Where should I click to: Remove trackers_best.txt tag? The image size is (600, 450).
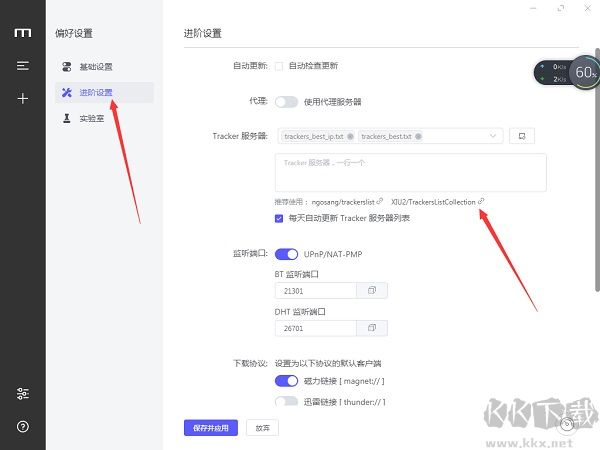click(418, 136)
